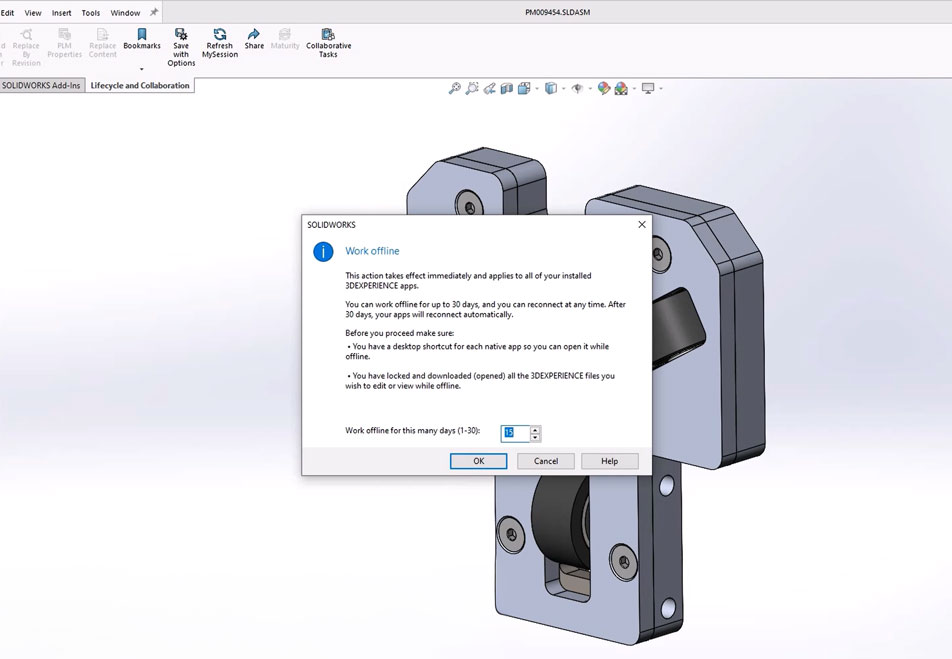Activate the Zoom to Area tool
This screenshot has width=952, height=659.
click(472, 88)
